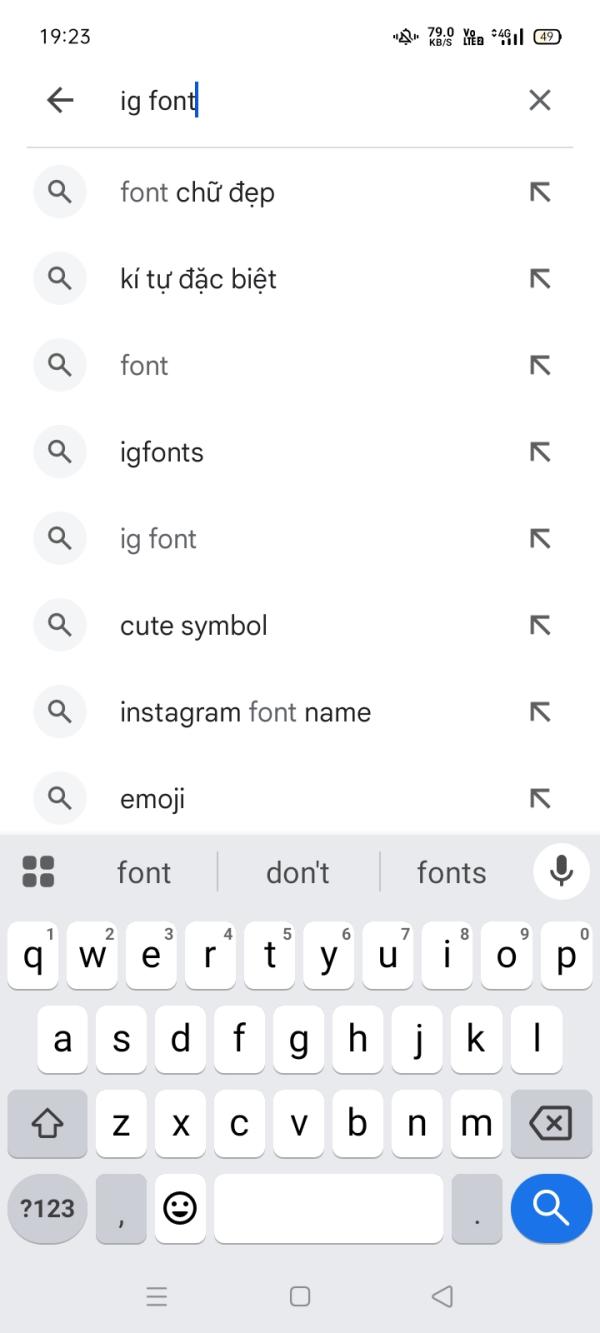
Task: Switch to the ?123 symbols keyboard
Action: [47, 1208]
